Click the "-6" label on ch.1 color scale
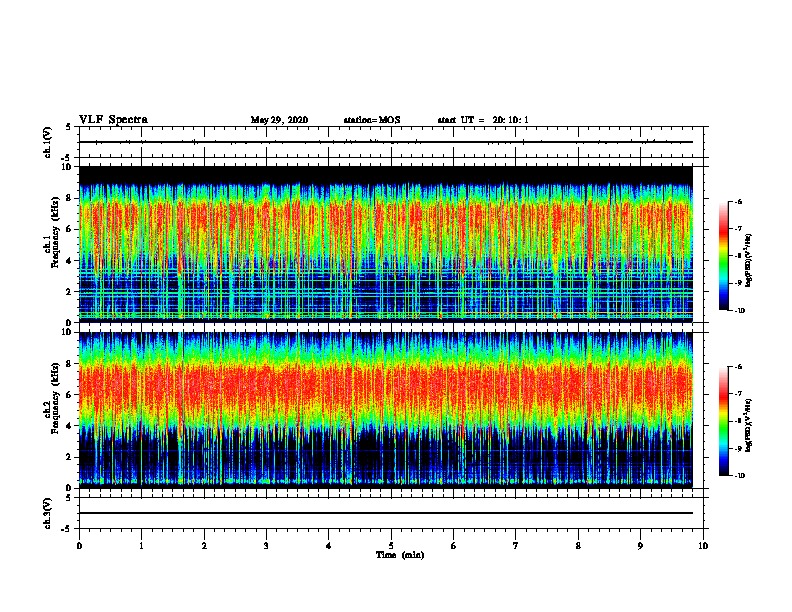Screen dimensions: 792x612 (x=738, y=201)
